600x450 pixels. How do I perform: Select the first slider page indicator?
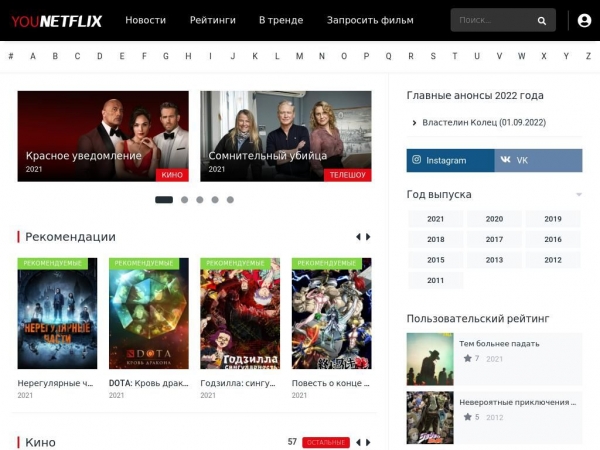(164, 200)
